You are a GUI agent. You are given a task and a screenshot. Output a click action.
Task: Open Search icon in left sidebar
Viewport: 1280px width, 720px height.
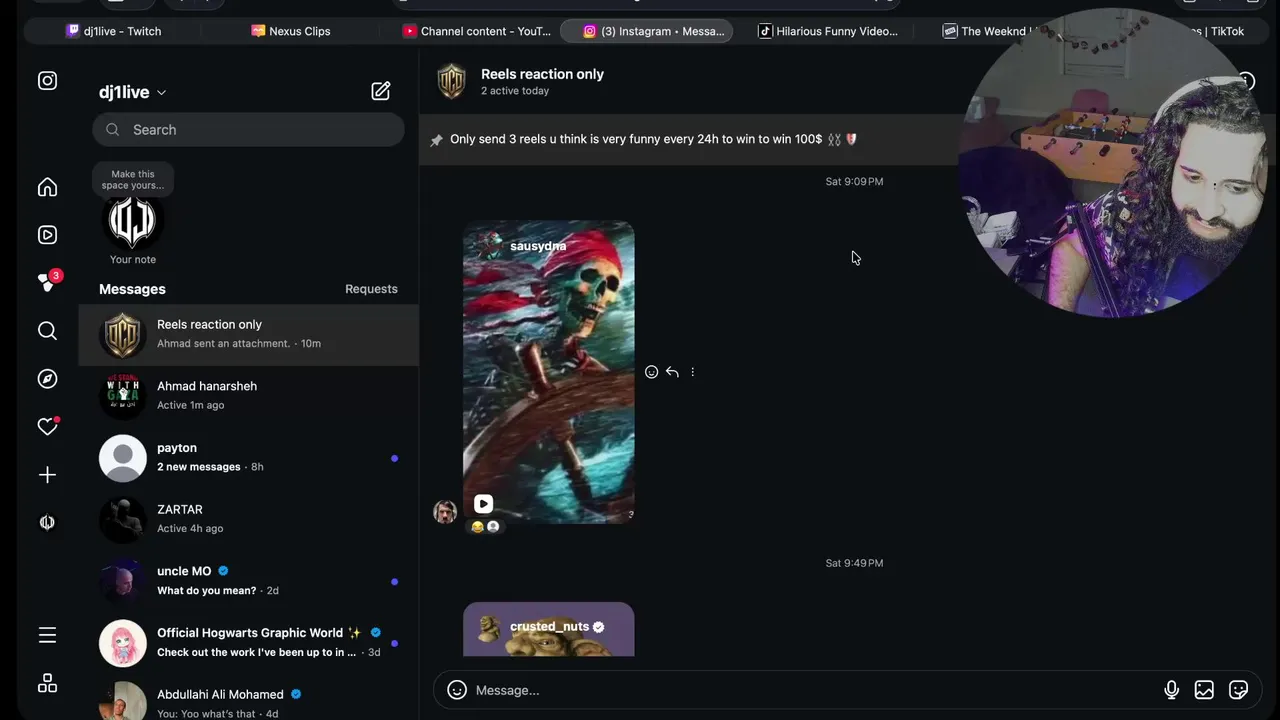pyautogui.click(x=47, y=331)
